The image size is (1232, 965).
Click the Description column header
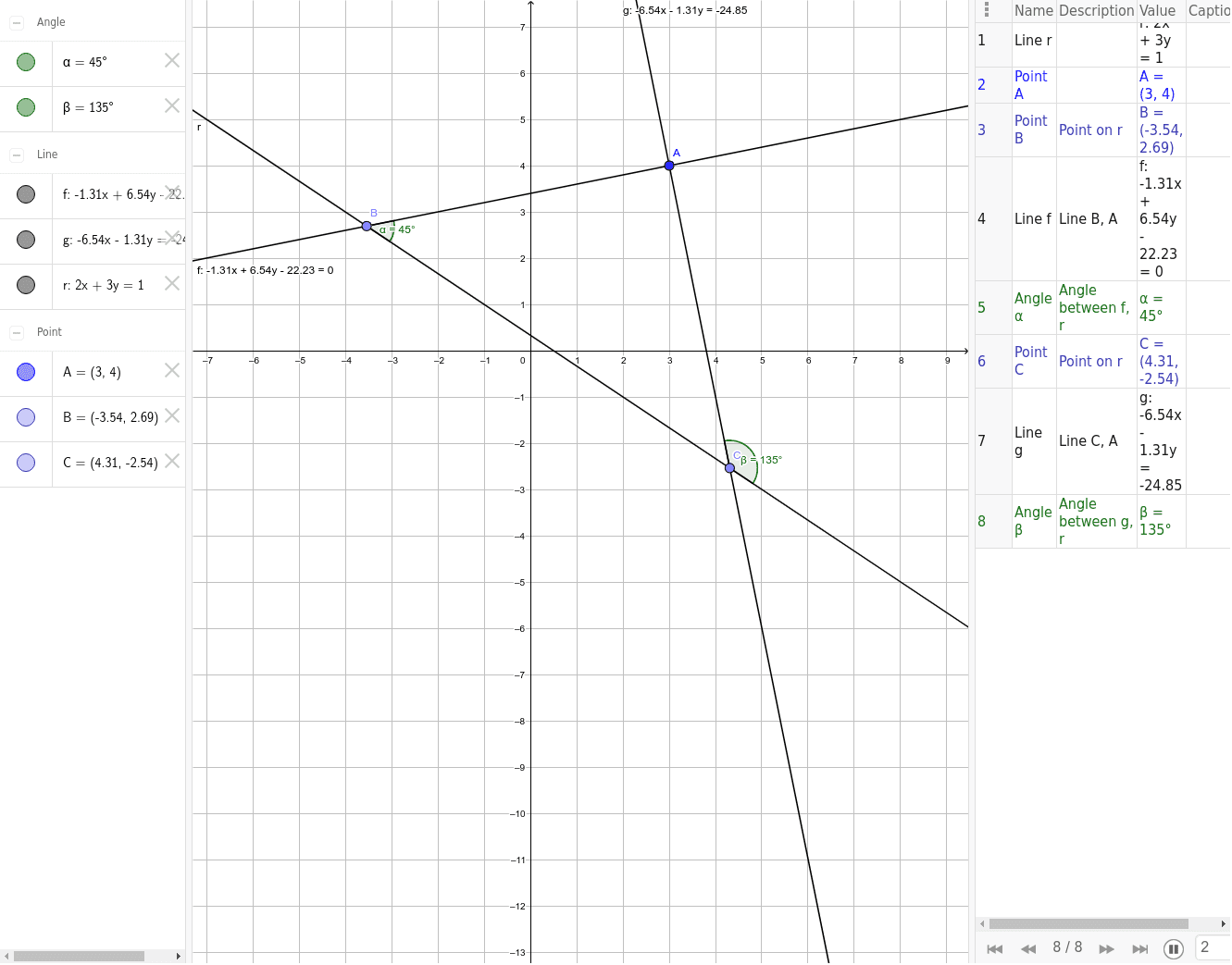(1096, 11)
